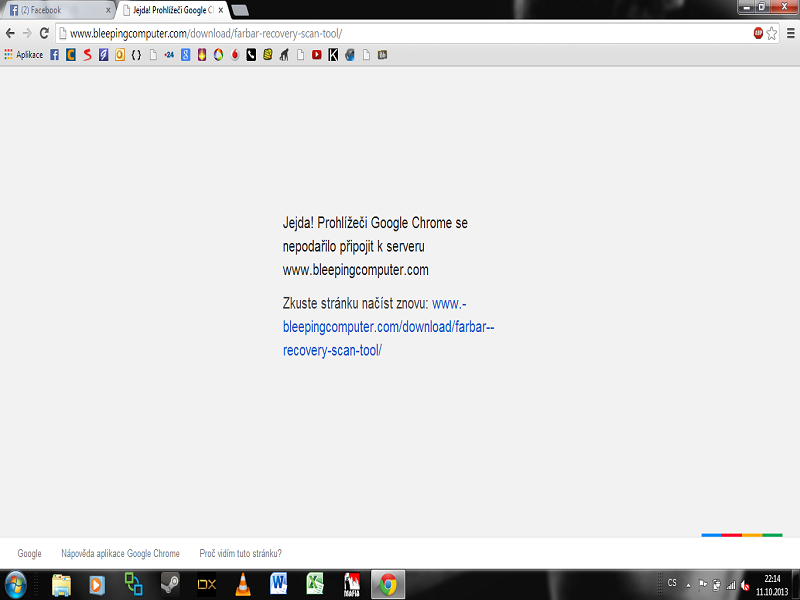Go back with the back arrow
The image size is (800, 600).
coord(10,33)
